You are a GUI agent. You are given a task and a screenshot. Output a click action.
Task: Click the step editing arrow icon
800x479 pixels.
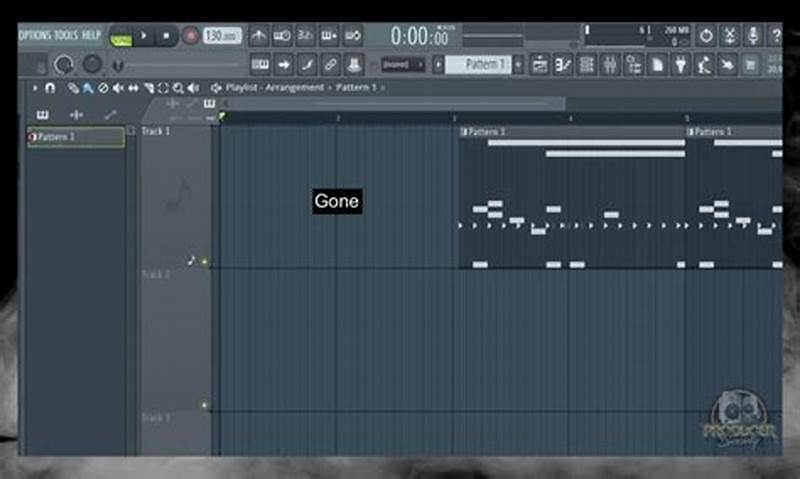[x=284, y=65]
